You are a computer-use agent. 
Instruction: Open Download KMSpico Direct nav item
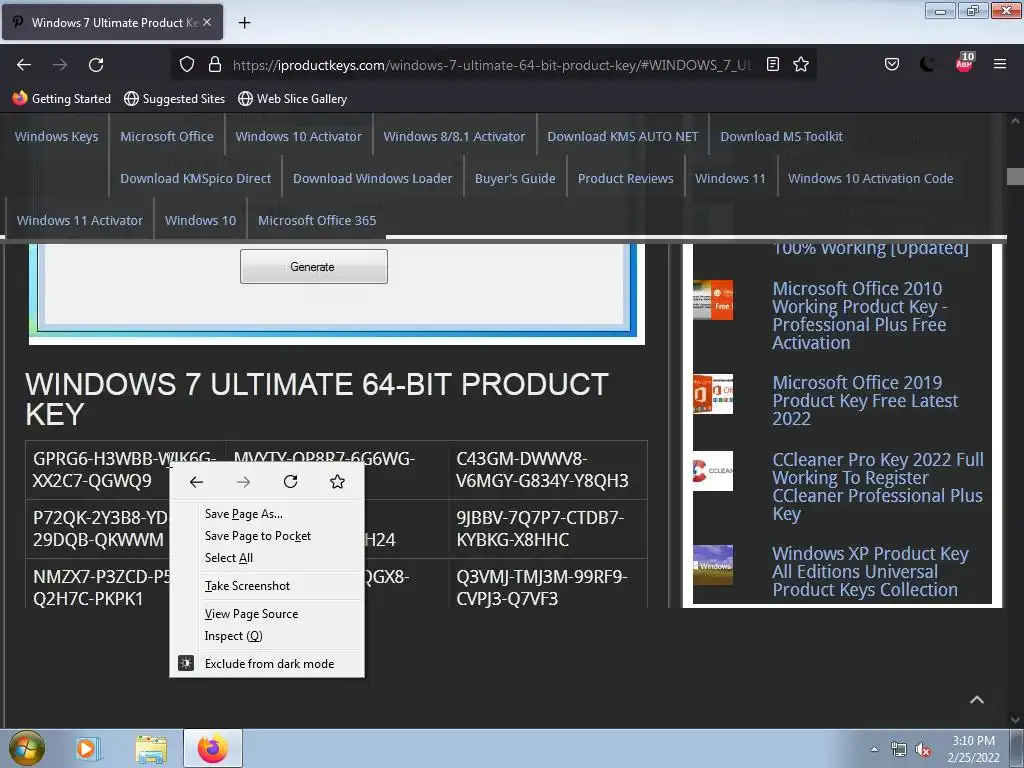(195, 178)
